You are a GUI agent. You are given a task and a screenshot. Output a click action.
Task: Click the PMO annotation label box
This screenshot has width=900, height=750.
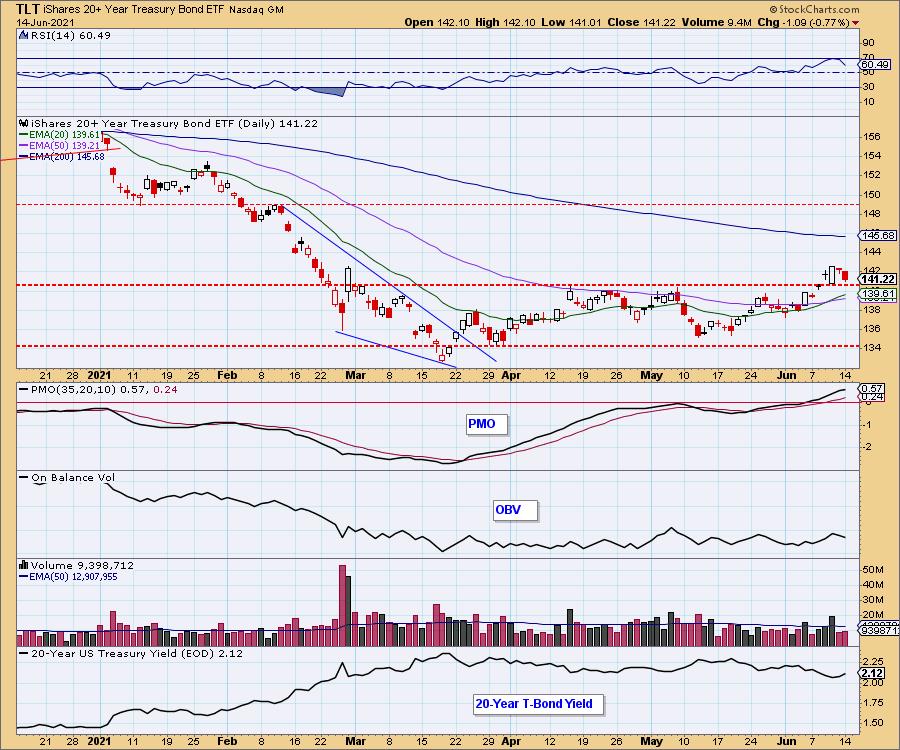pos(486,424)
